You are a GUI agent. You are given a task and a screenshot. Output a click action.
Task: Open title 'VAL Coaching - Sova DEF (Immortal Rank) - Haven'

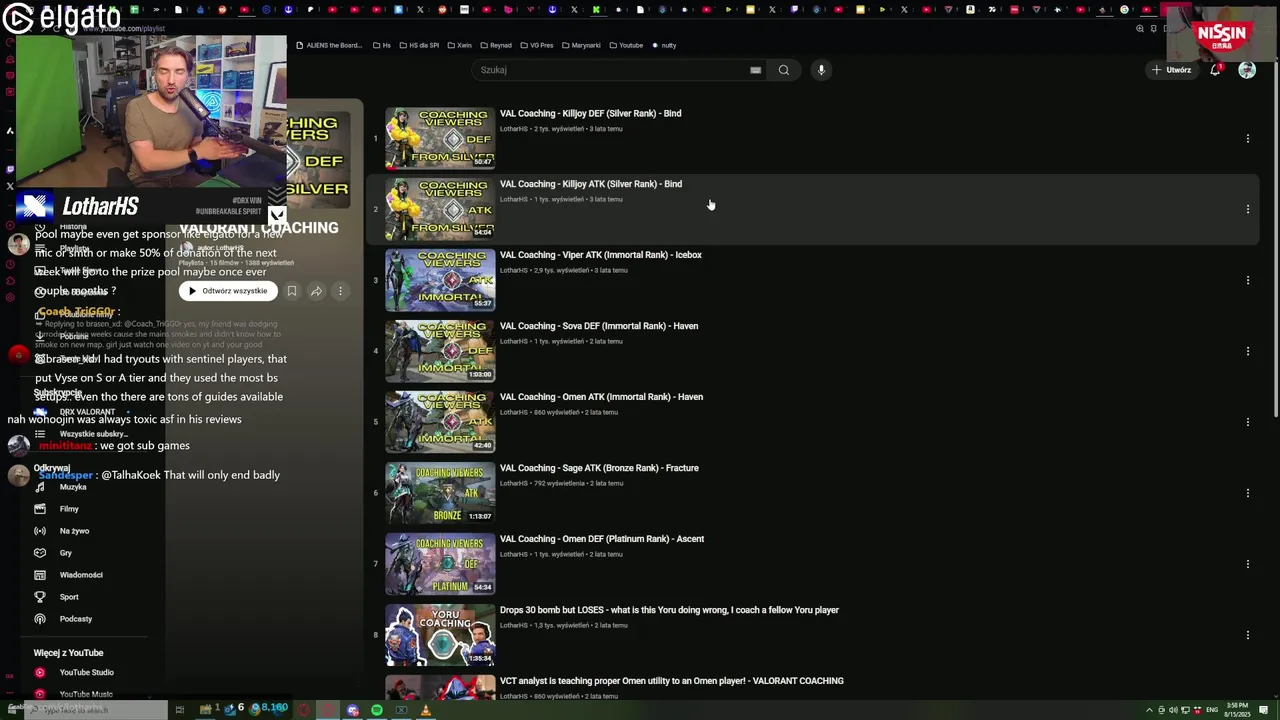point(599,326)
